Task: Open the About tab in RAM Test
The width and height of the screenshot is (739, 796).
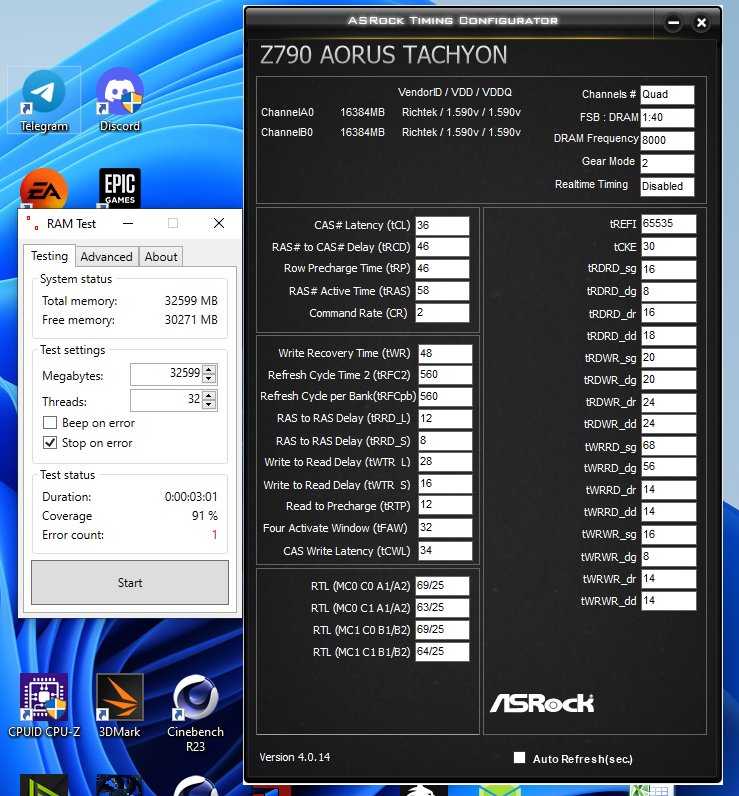Action: 161,257
